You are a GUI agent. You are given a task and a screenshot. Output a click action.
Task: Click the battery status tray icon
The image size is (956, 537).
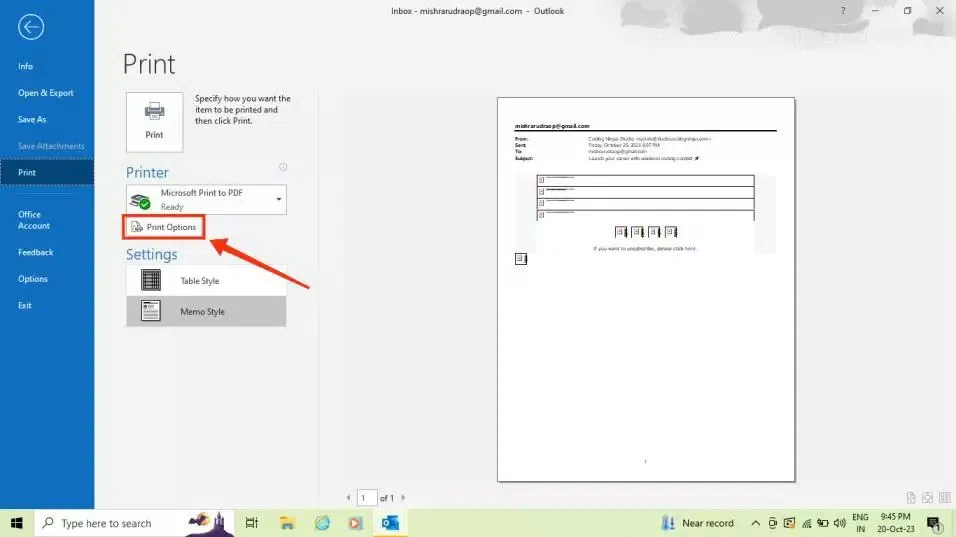pyautogui.click(x=823, y=523)
